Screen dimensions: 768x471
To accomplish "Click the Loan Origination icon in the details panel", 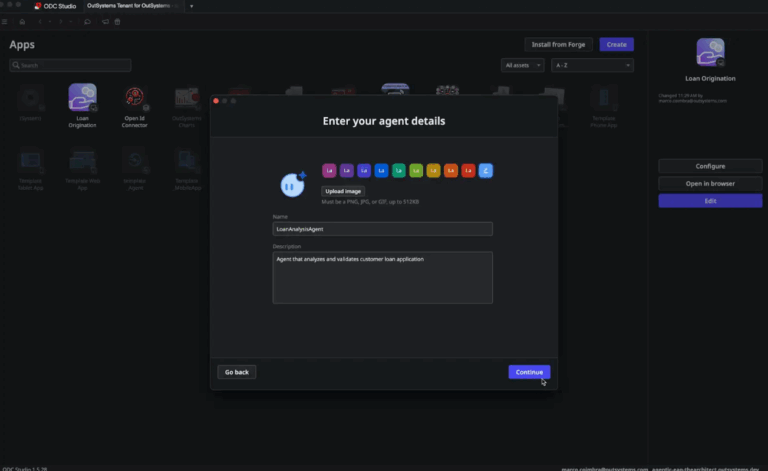I will tap(710, 52).
